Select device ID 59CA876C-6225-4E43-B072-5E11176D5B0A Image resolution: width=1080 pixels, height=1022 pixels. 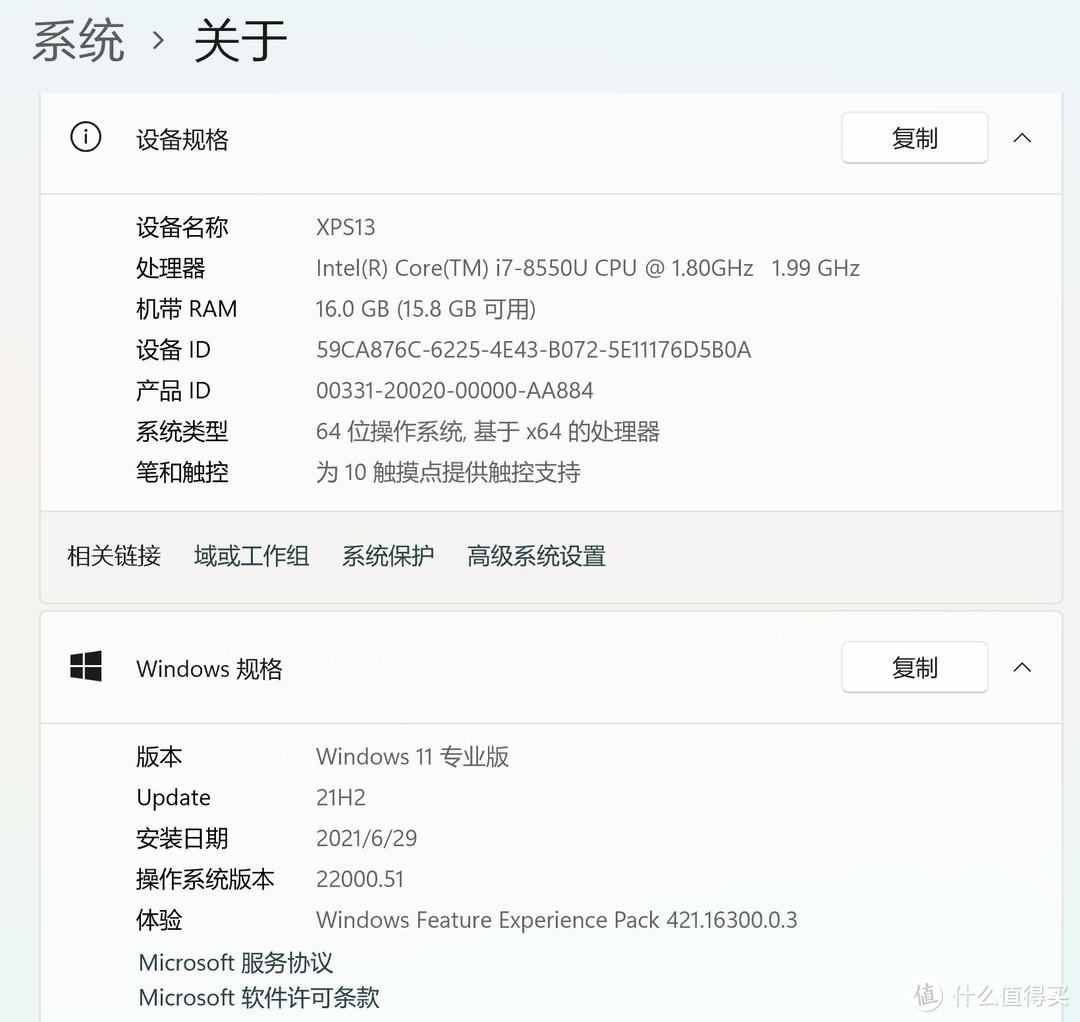[x=533, y=350]
